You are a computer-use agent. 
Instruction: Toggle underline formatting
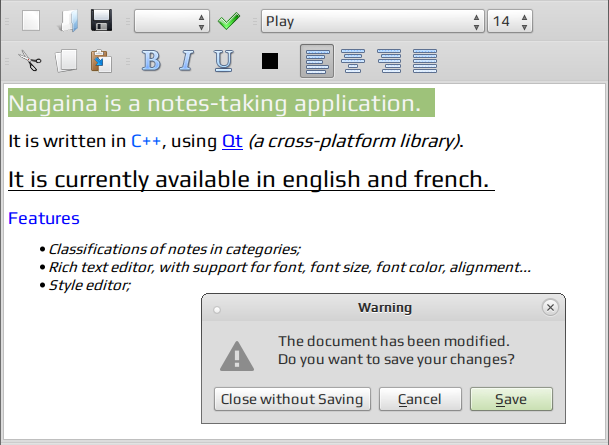[x=223, y=61]
